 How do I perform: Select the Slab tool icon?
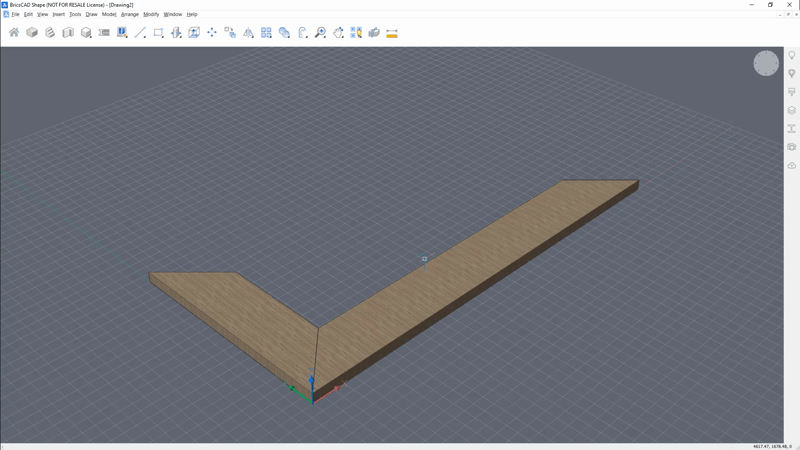click(104, 33)
